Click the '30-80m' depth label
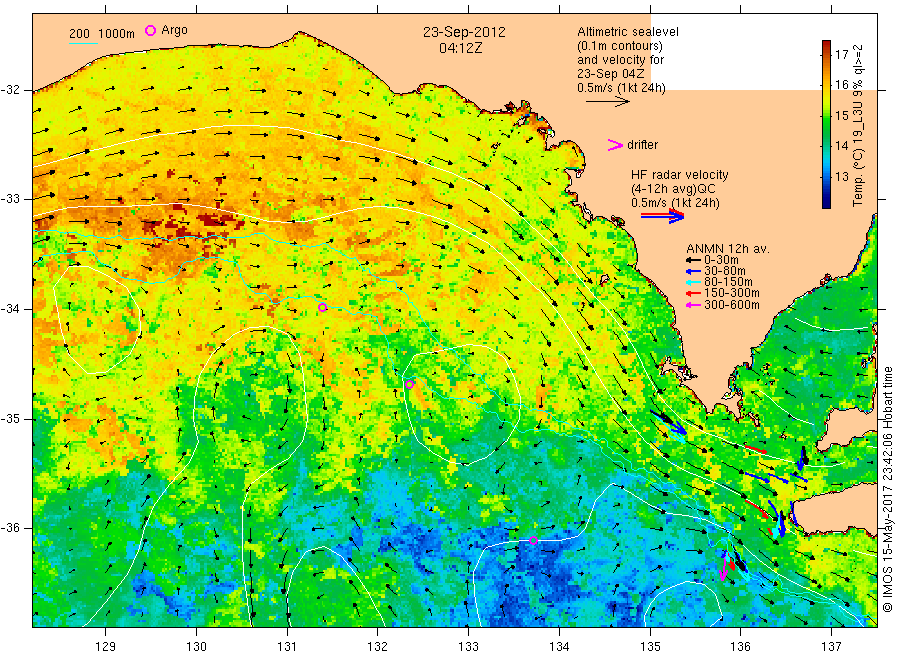 pos(724,271)
